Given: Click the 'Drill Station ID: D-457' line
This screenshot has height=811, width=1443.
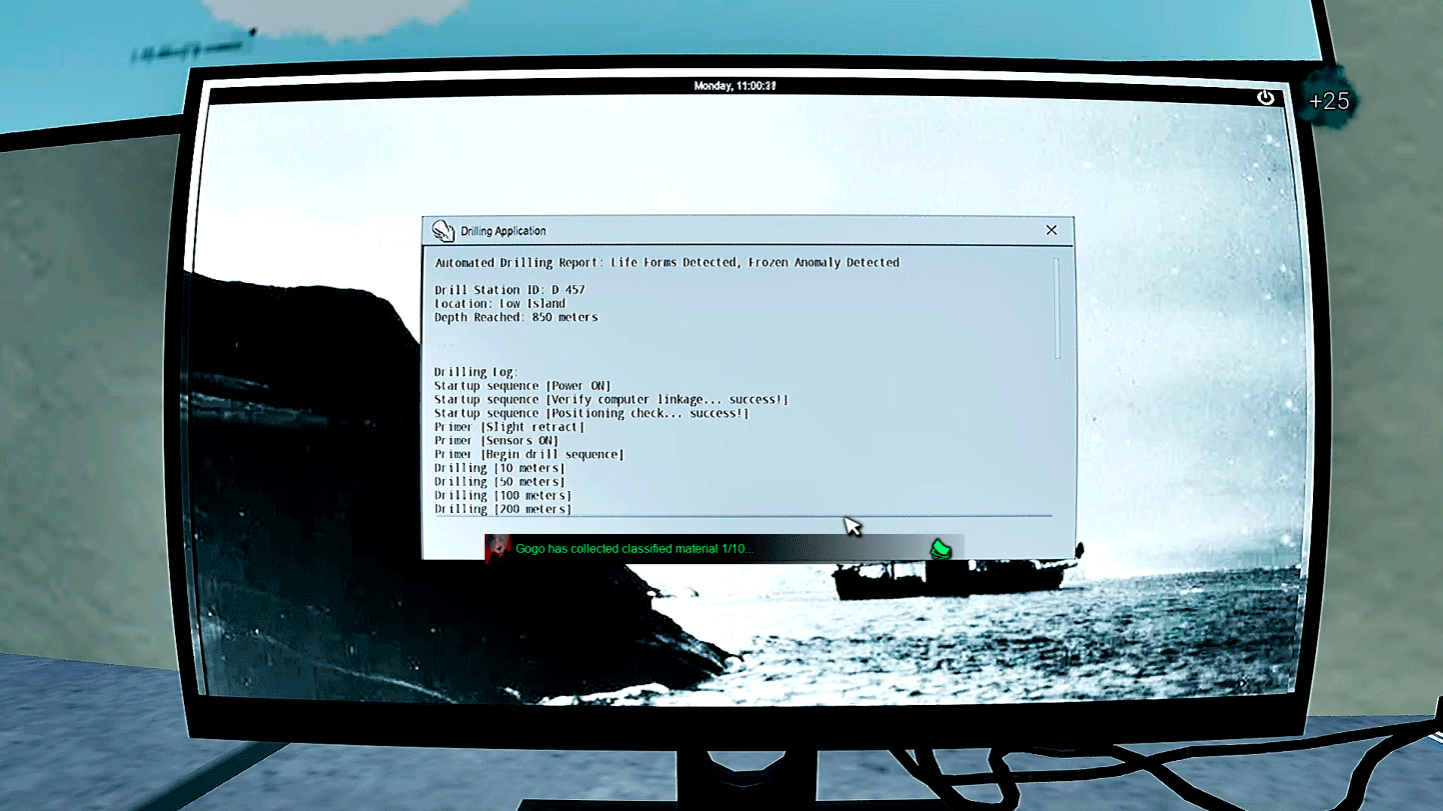Looking at the screenshot, I should [509, 290].
